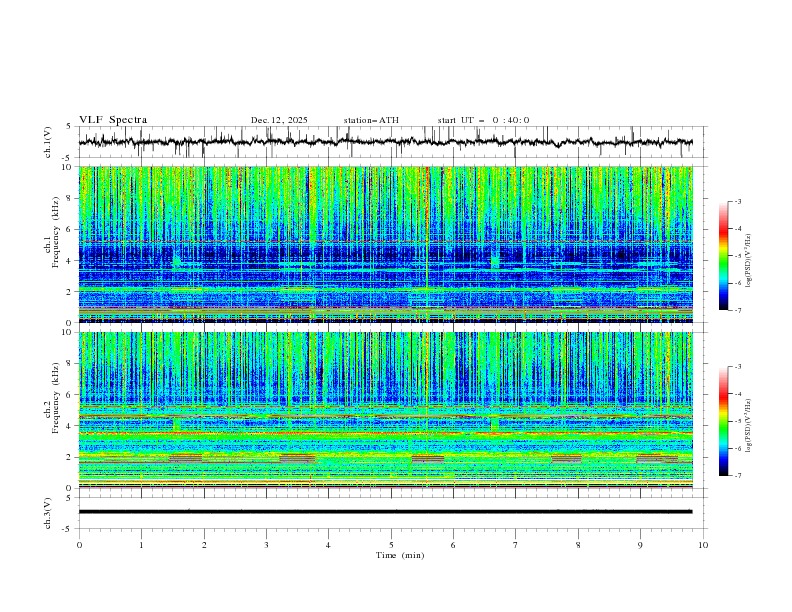792x612 pixels.
Task: Click the 'ch.3(V)' axis label
Action: click(x=48, y=513)
